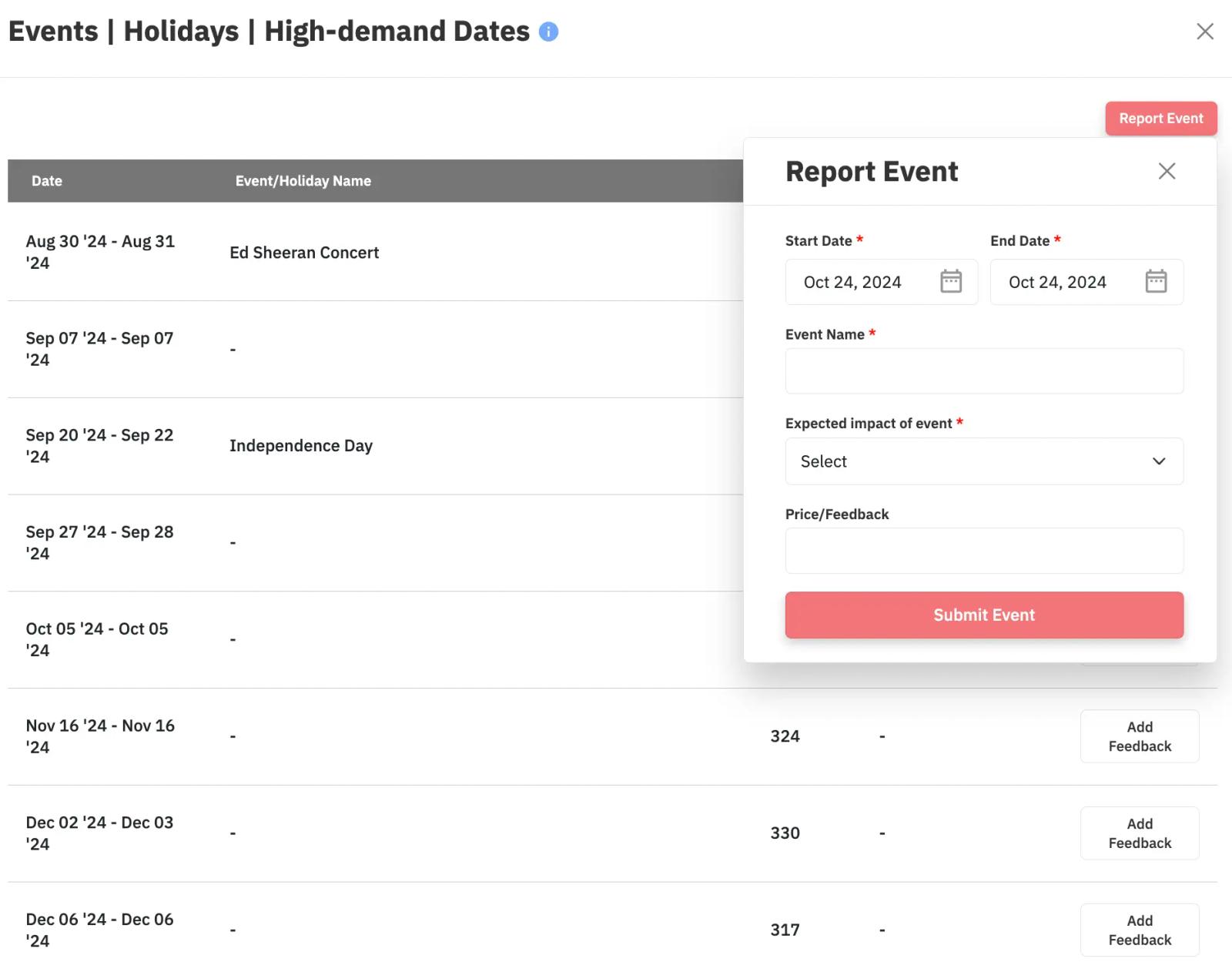Click the Start Date field Oct 24, 2024

coord(881,282)
